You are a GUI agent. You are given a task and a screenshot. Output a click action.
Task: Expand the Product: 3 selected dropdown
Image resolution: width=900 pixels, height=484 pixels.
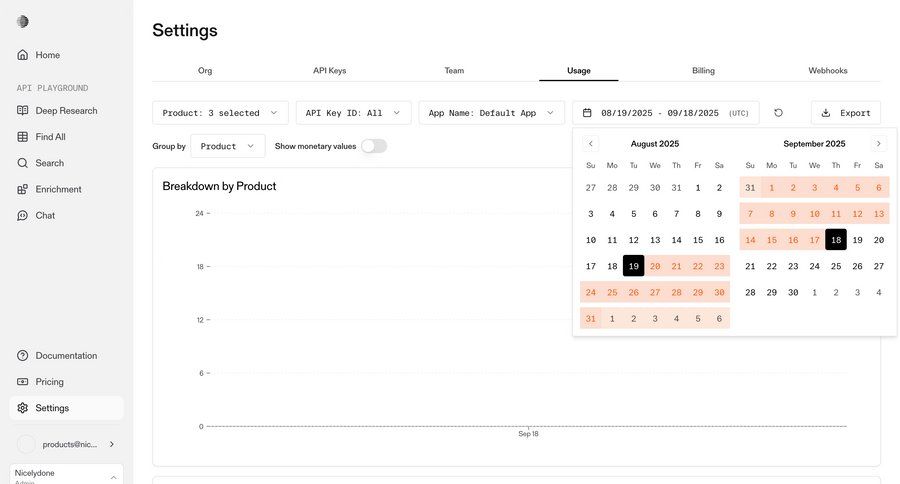[220, 113]
